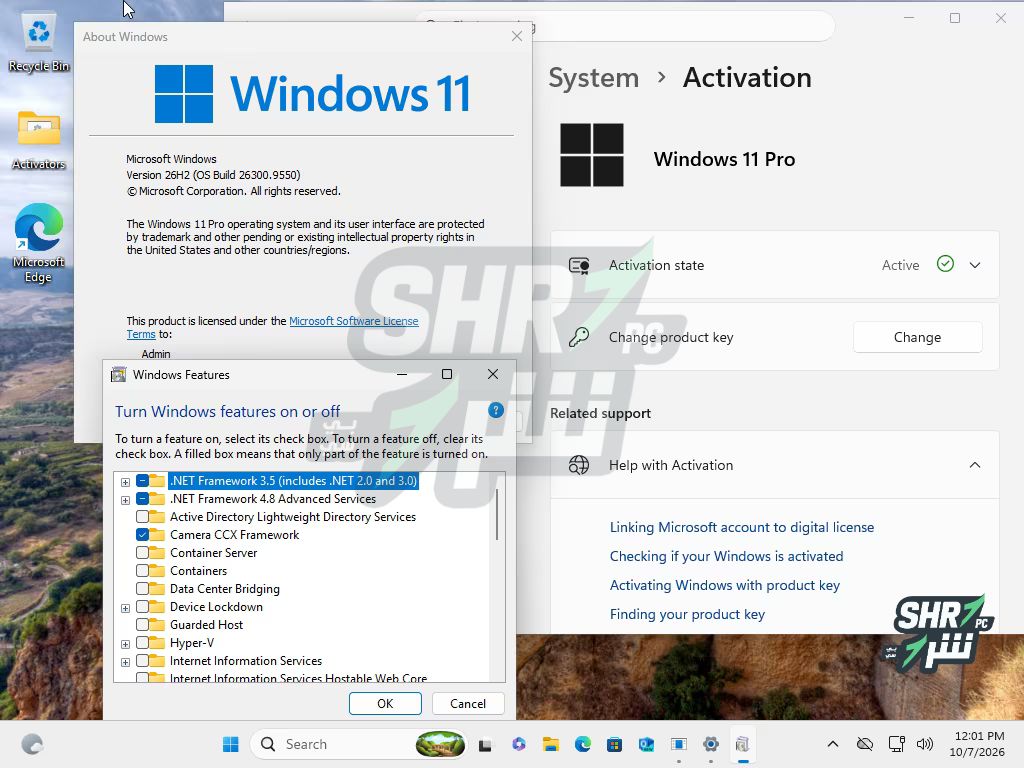Image resolution: width=1024 pixels, height=768 pixels.
Task: Cancel the Windows Features dialog
Action: (468, 703)
